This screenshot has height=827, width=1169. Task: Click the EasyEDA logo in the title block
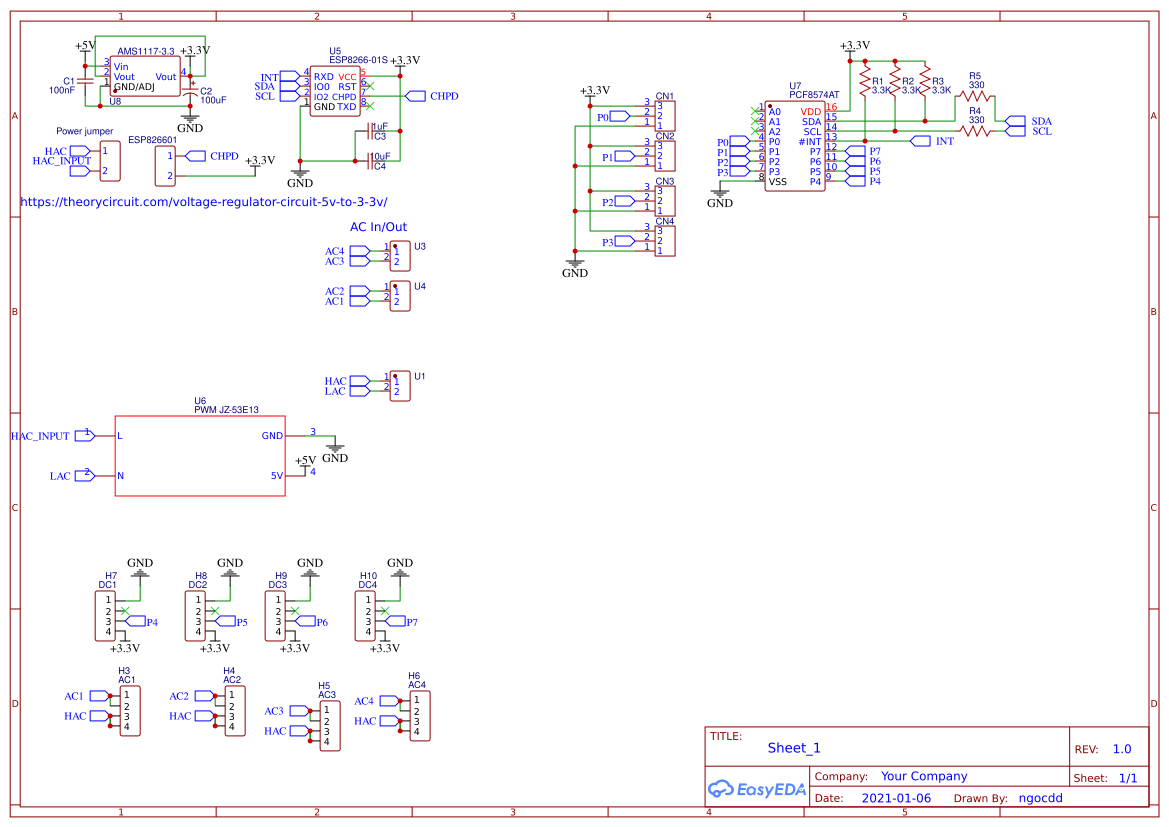[x=757, y=789]
